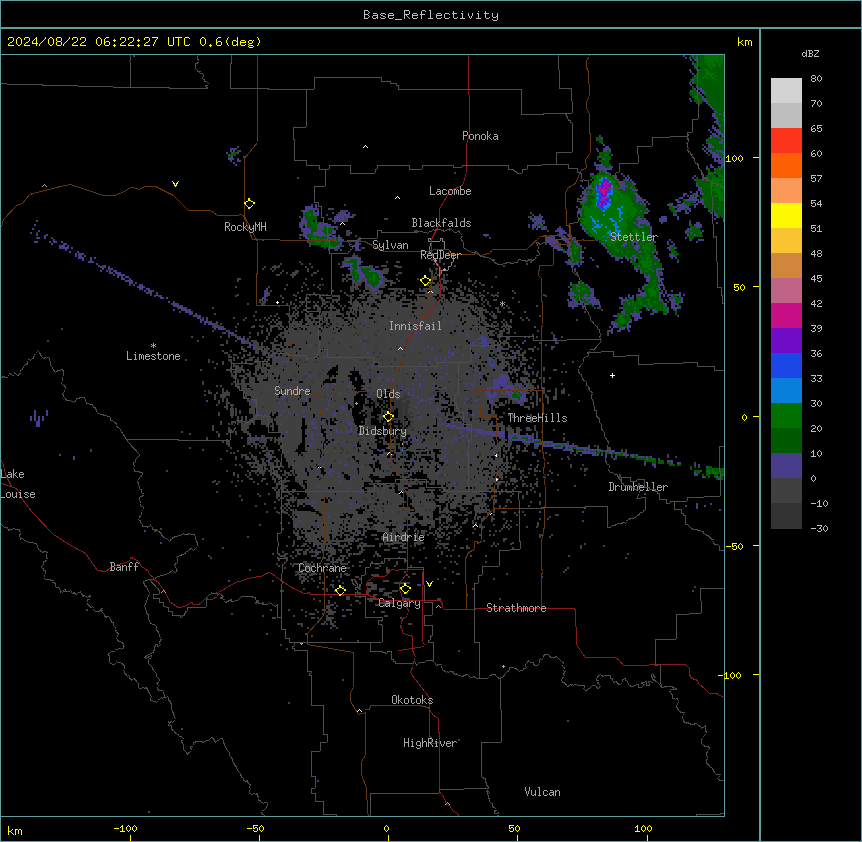
Task: Click the Ponoka city label
Action: [480, 136]
